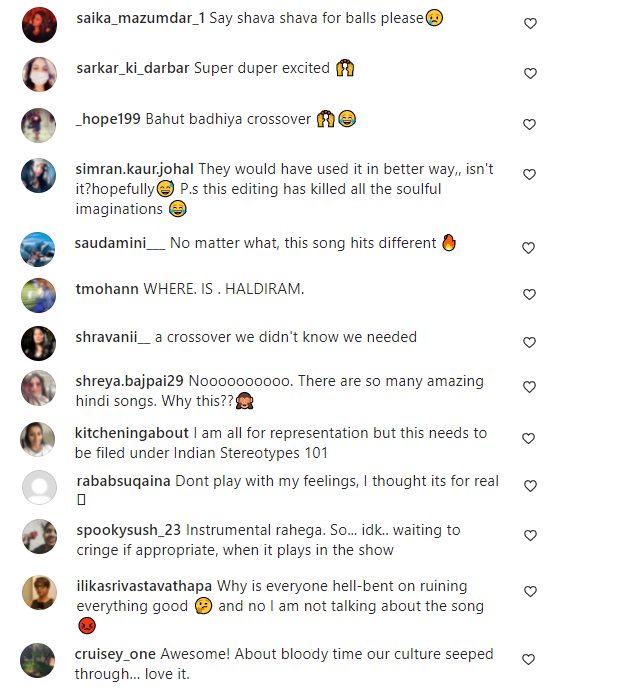Like cruisey_one's Awesome comment
640x691 pixels.
(x=531, y=659)
